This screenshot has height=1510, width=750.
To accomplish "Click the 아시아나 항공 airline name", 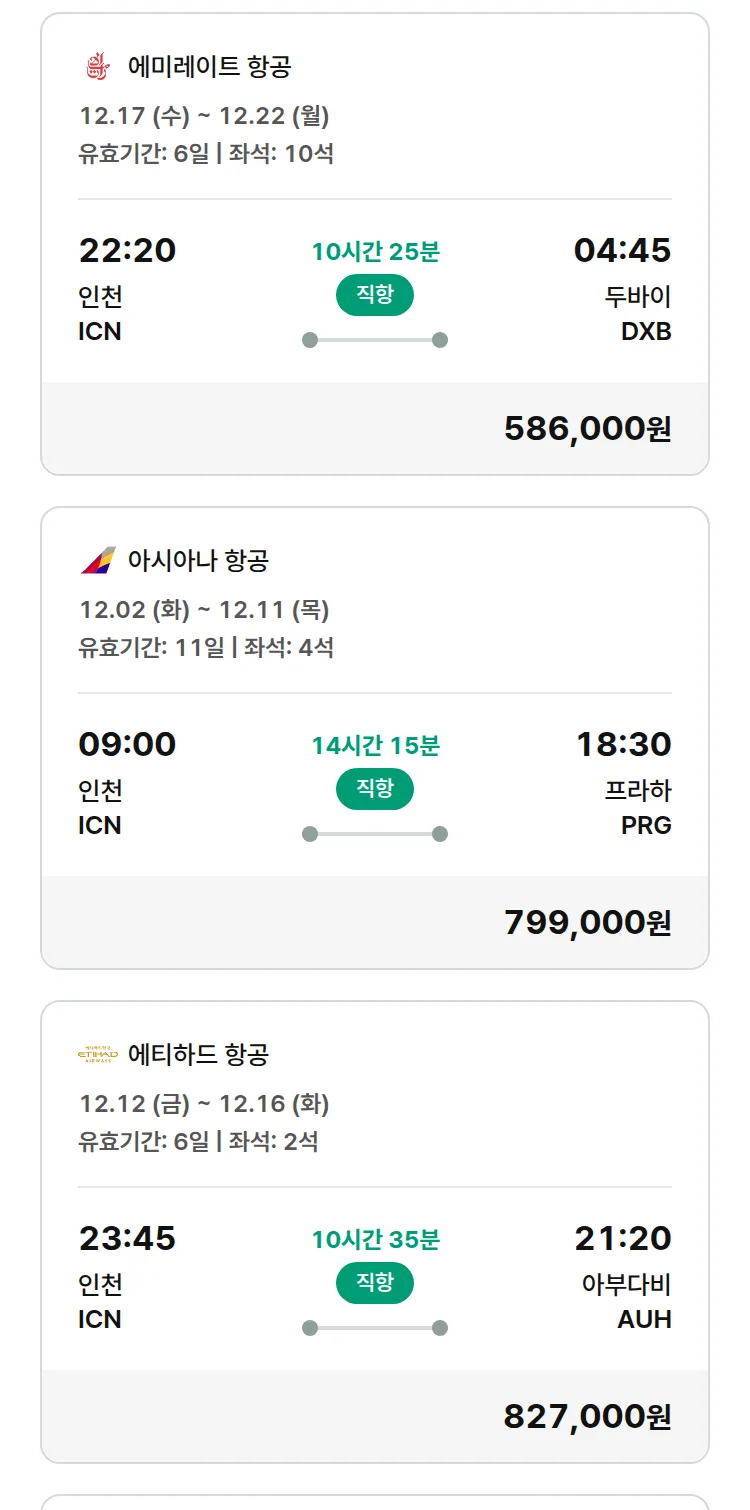I will point(198,560).
